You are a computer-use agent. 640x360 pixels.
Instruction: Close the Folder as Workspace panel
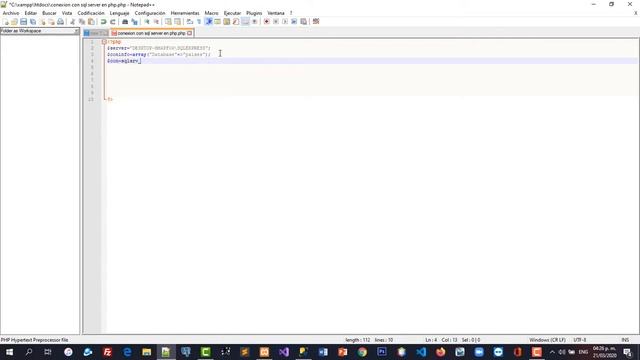click(x=76, y=31)
